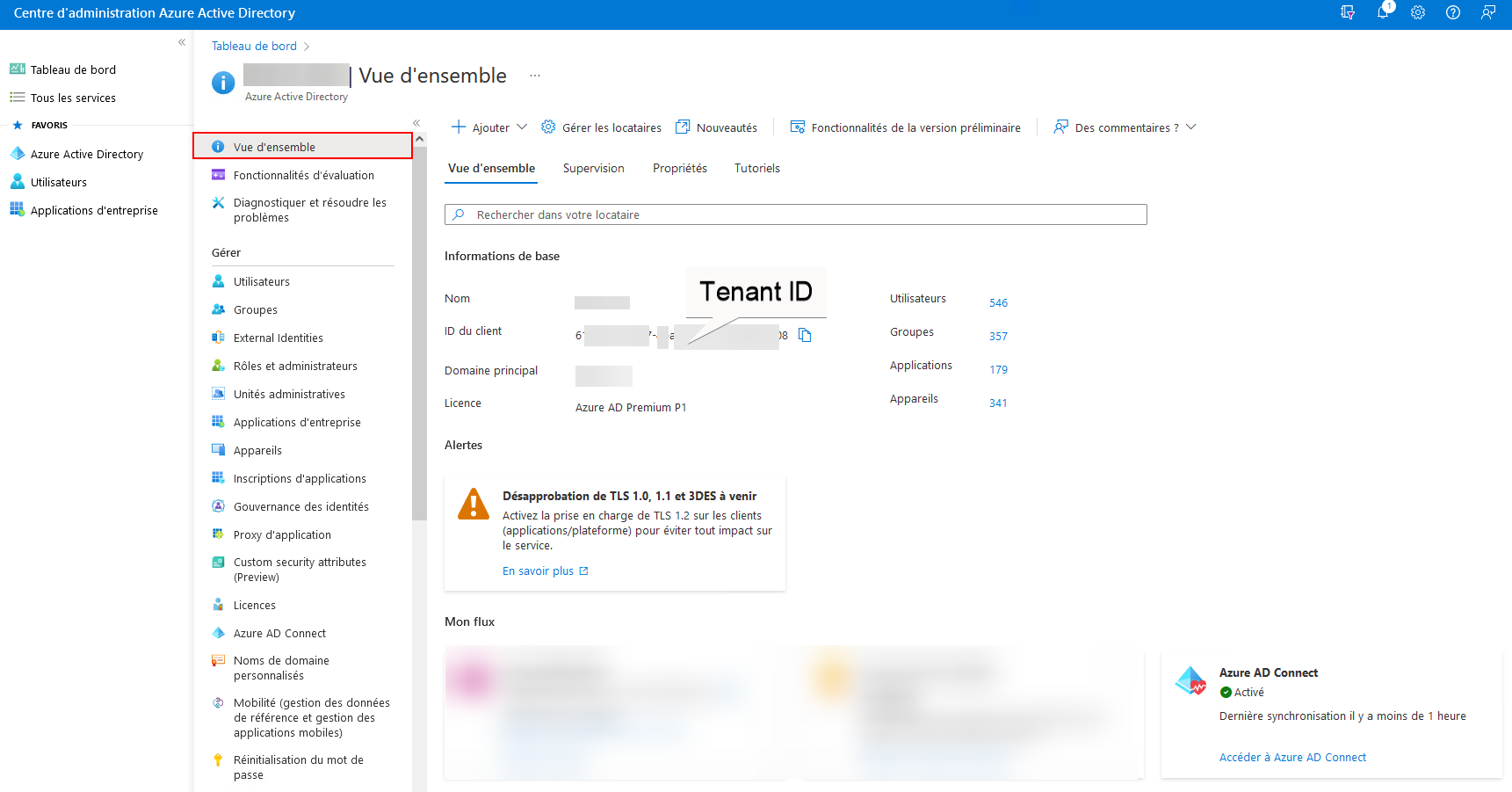1512x792 pixels.
Task: Click the more options ellipsis beside Vue d'ensemble
Action: [535, 76]
